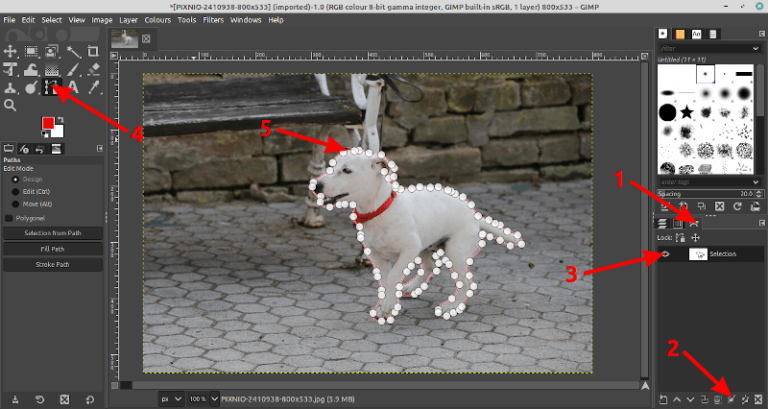This screenshot has height=409, width=768.
Task: Select the Move (Alt) edit mode
Action: tap(14, 203)
